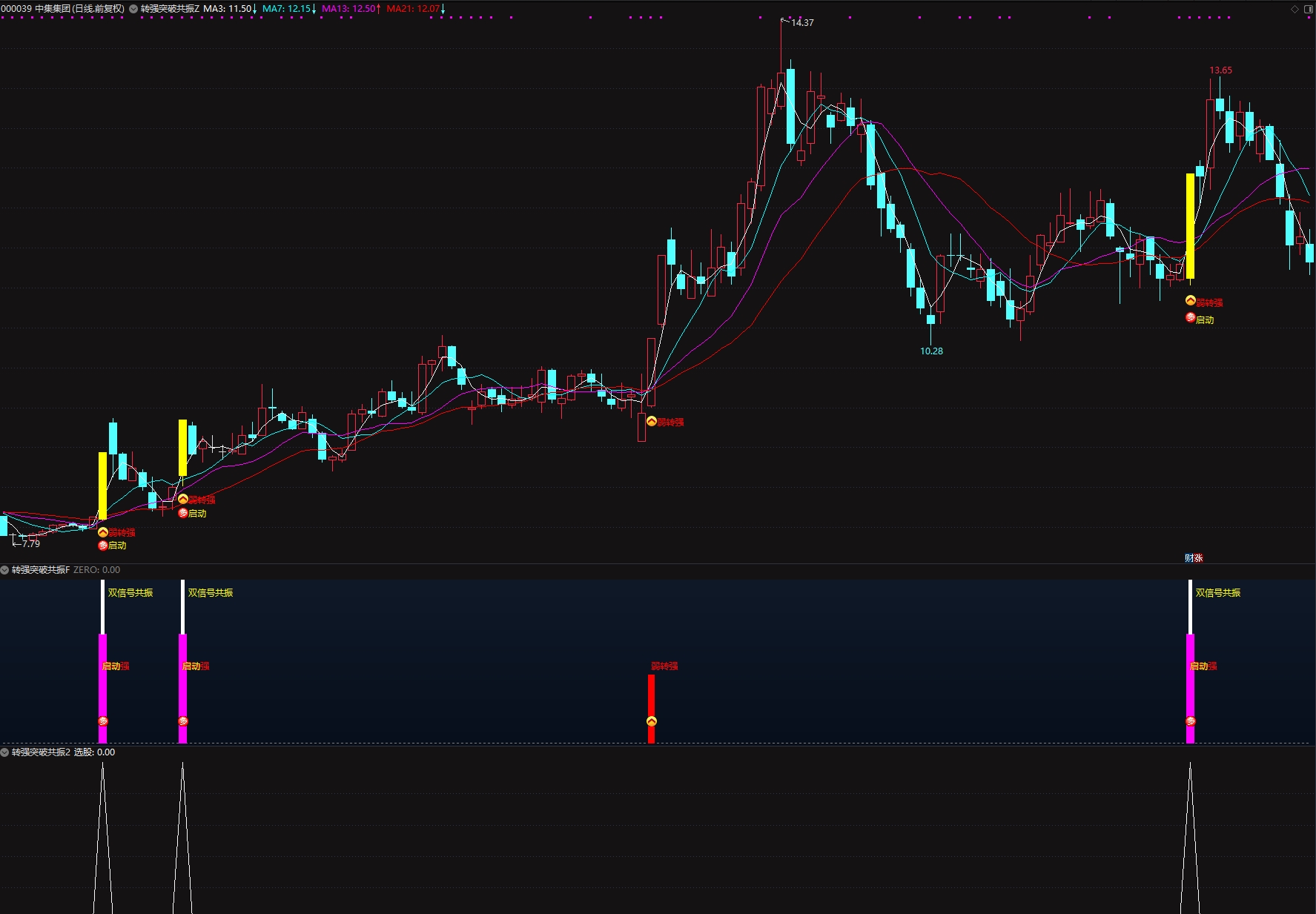This screenshot has width=1316, height=914.
Task: Click the 14.37 high price marker
Action: pos(802,23)
